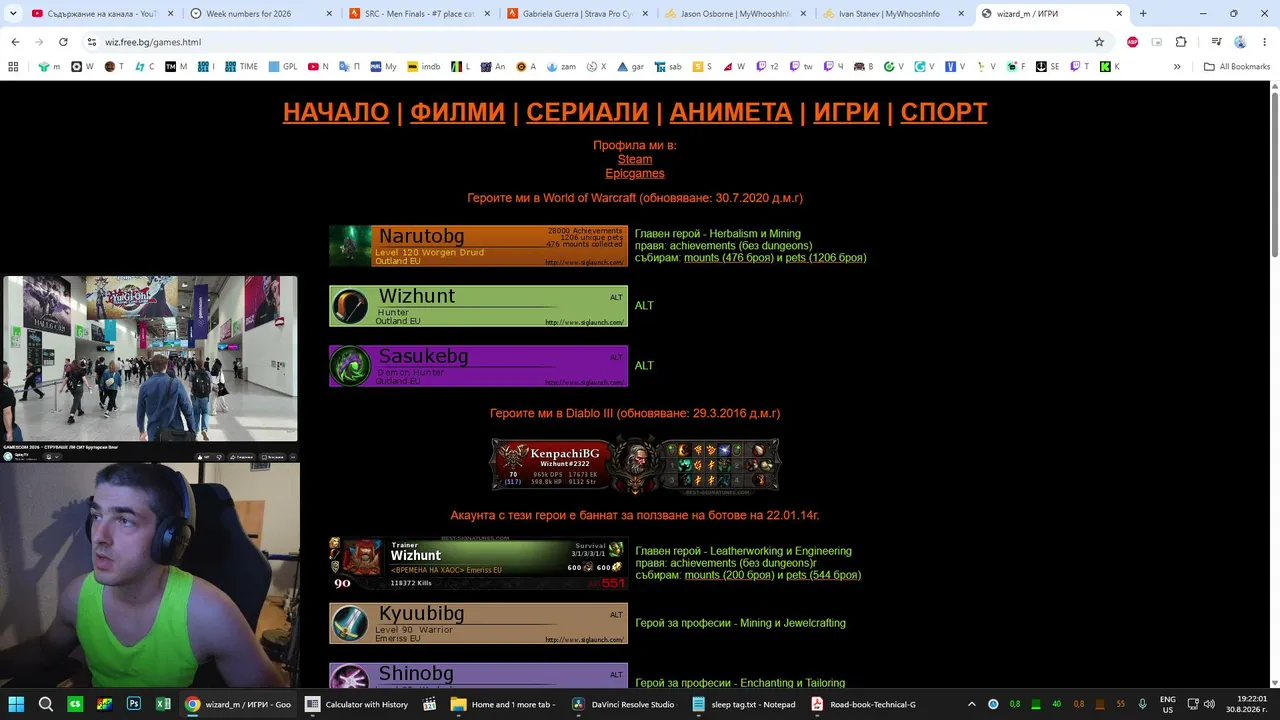The height and width of the screenshot is (720, 1280).
Task: Open the Steam profile link
Action: tap(635, 159)
